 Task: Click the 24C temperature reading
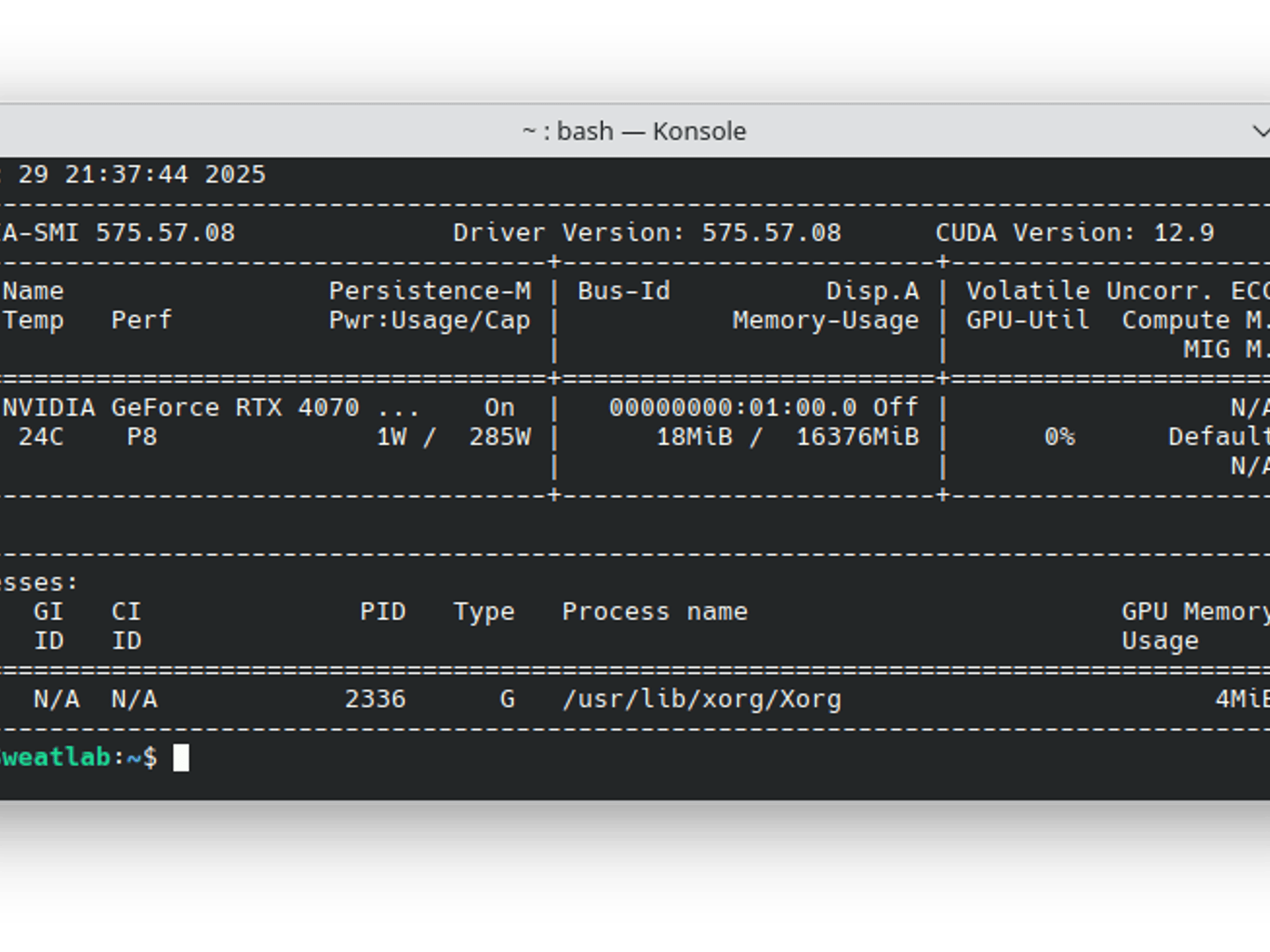tap(41, 437)
